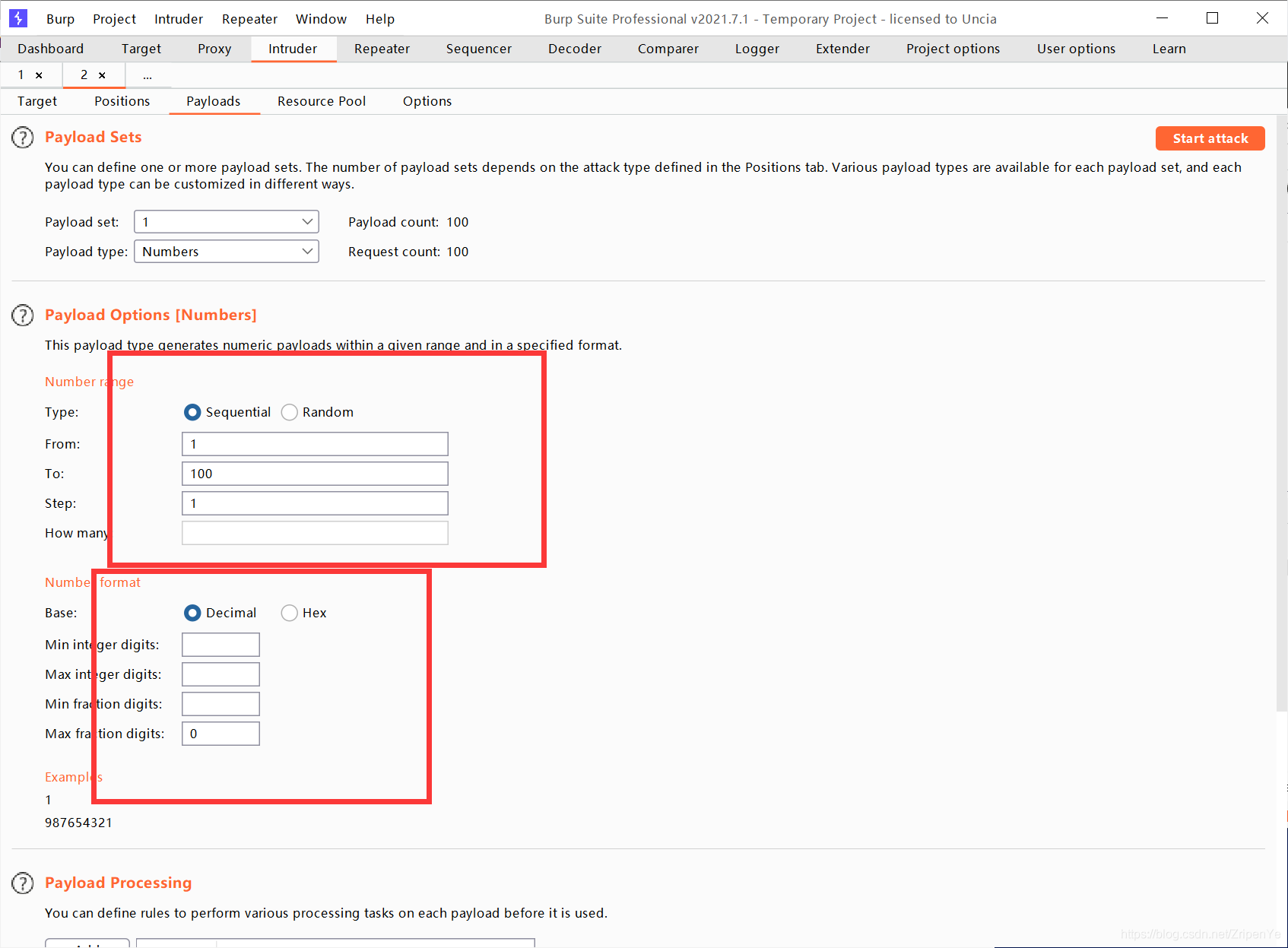Image resolution: width=1288 pixels, height=948 pixels.
Task: Click the Step number field
Action: (x=315, y=503)
